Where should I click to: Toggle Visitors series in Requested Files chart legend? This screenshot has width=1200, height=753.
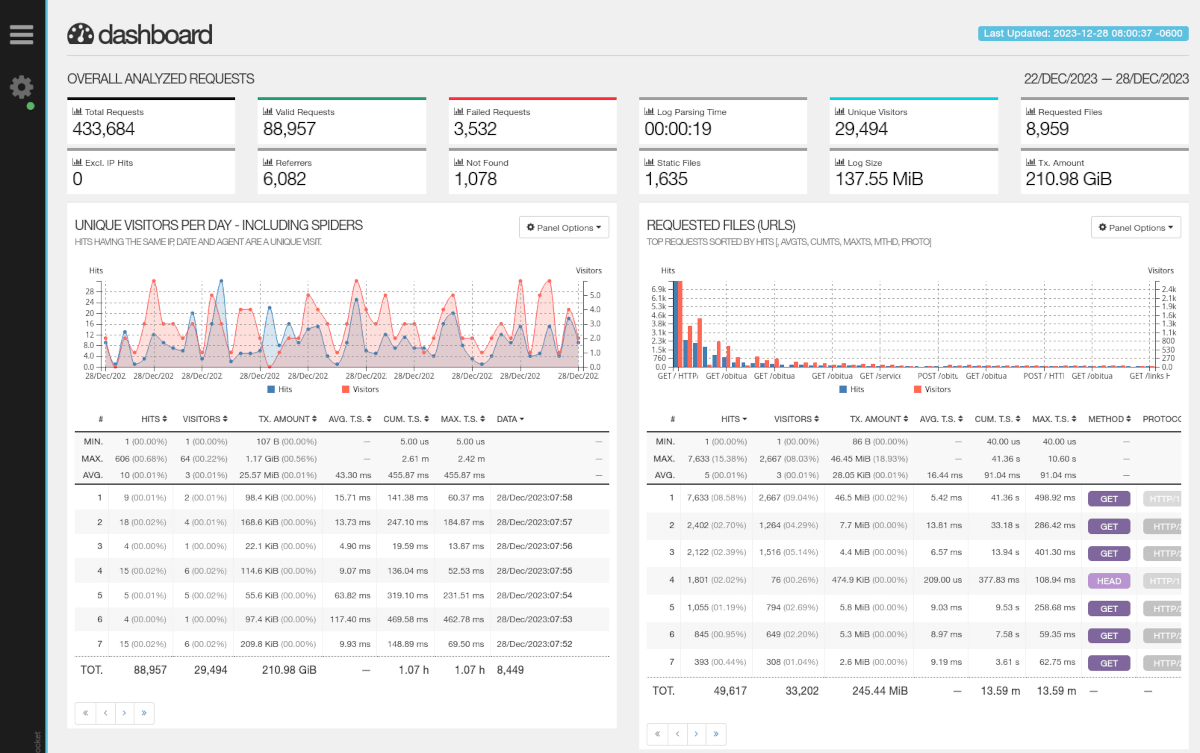click(933, 389)
